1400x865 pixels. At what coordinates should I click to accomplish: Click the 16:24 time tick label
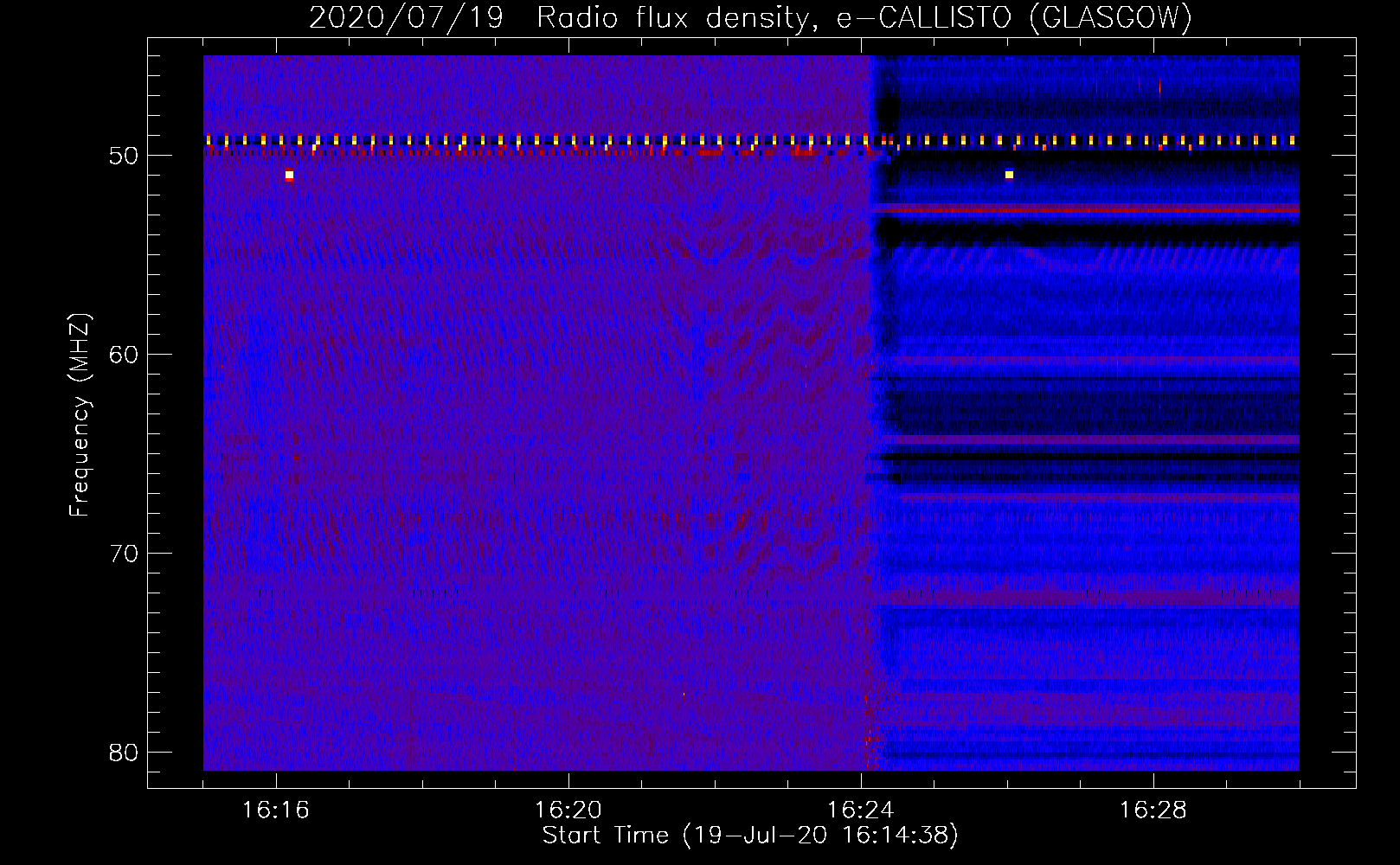[x=860, y=811]
